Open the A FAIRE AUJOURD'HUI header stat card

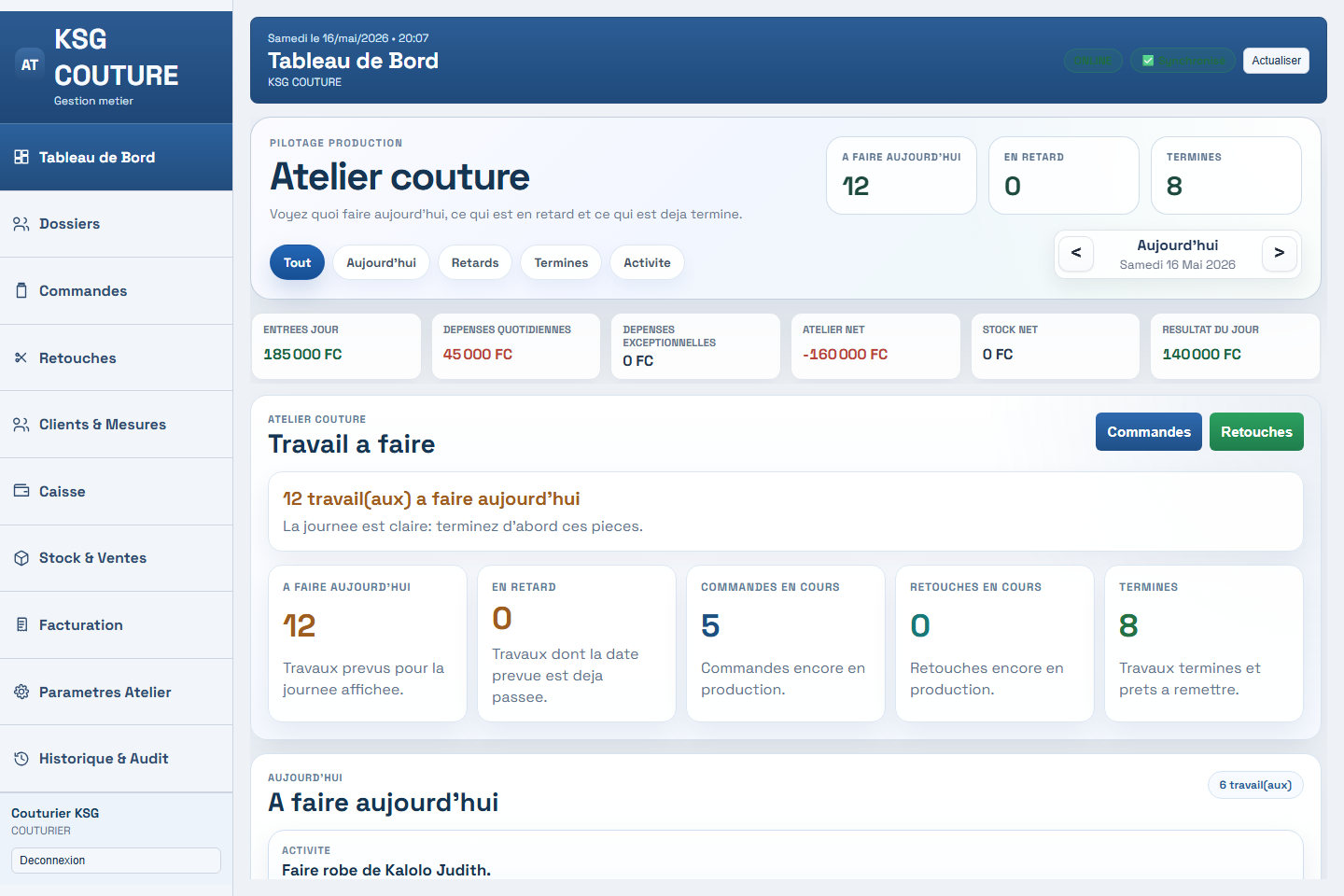pyautogui.click(x=902, y=175)
